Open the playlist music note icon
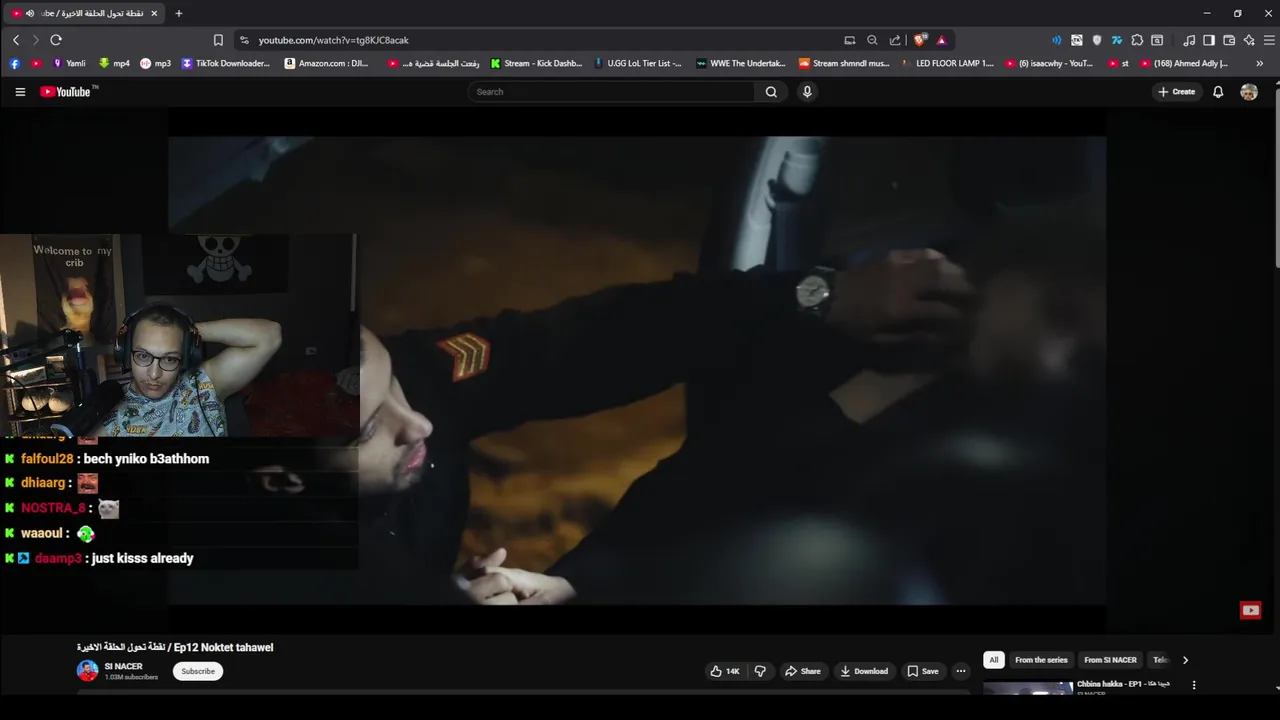 1189,40
